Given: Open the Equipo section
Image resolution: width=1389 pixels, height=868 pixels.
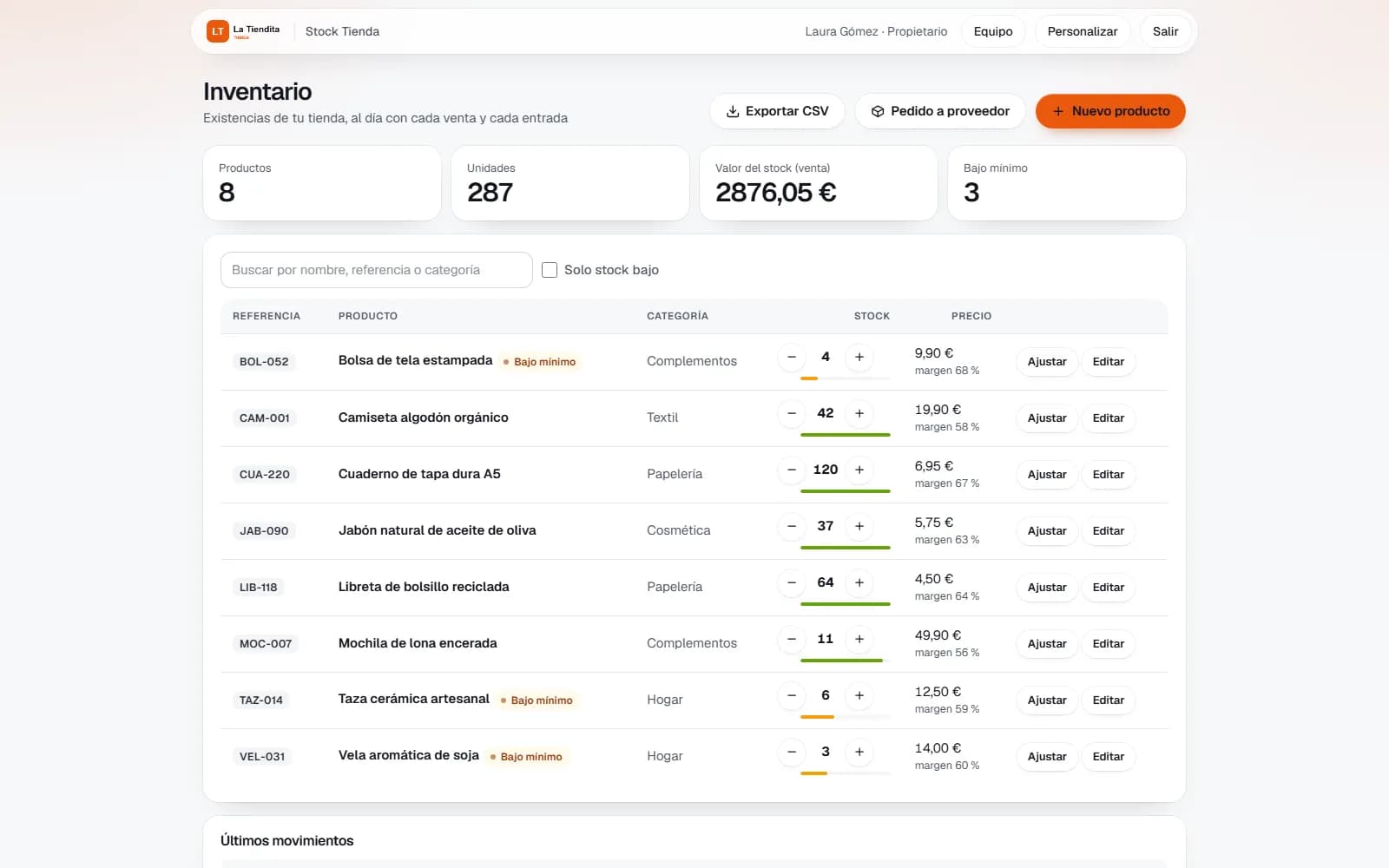Looking at the screenshot, I should pos(993,31).
